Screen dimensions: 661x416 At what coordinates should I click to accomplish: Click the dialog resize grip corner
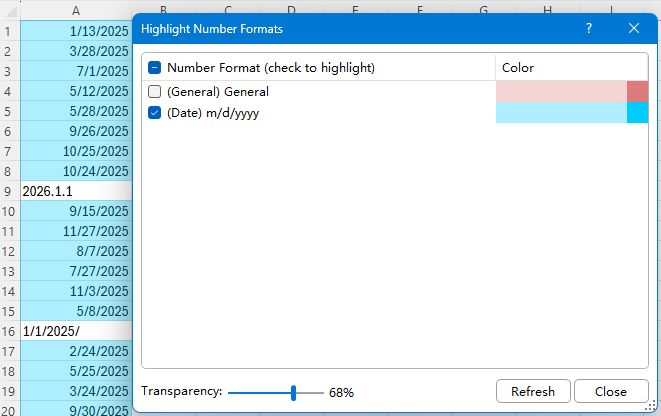[x=652, y=407]
